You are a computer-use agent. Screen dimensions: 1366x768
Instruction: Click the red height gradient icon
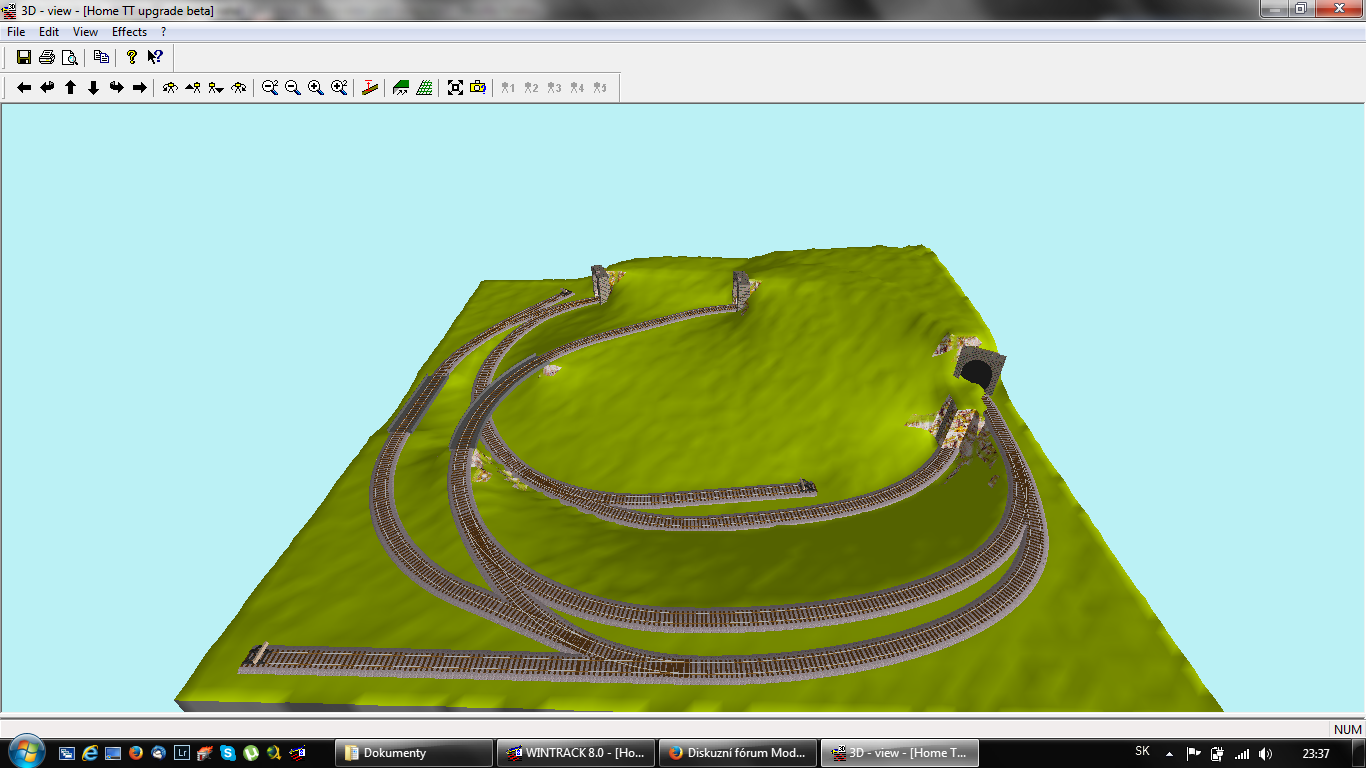(370, 88)
